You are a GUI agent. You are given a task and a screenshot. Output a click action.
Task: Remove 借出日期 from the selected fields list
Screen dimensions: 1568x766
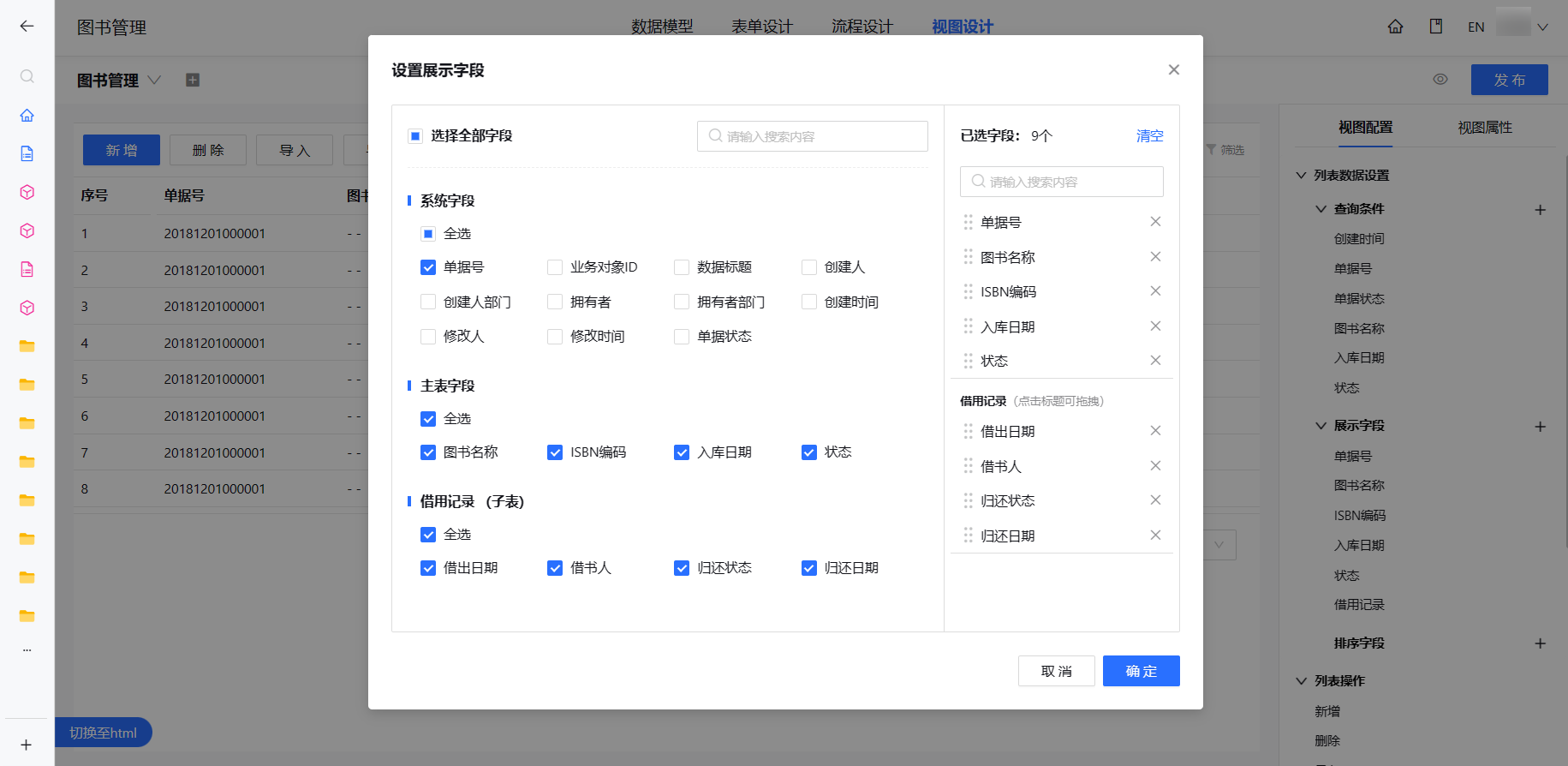point(1155,431)
